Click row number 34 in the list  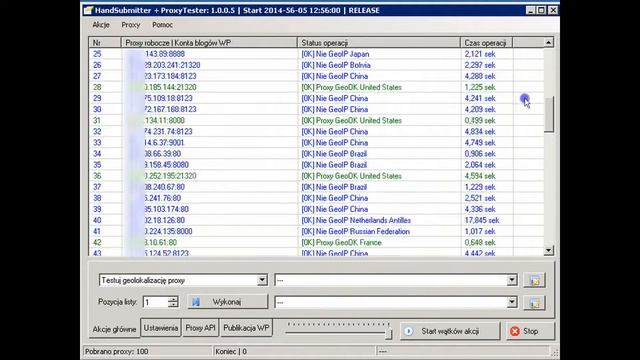[x=97, y=154]
